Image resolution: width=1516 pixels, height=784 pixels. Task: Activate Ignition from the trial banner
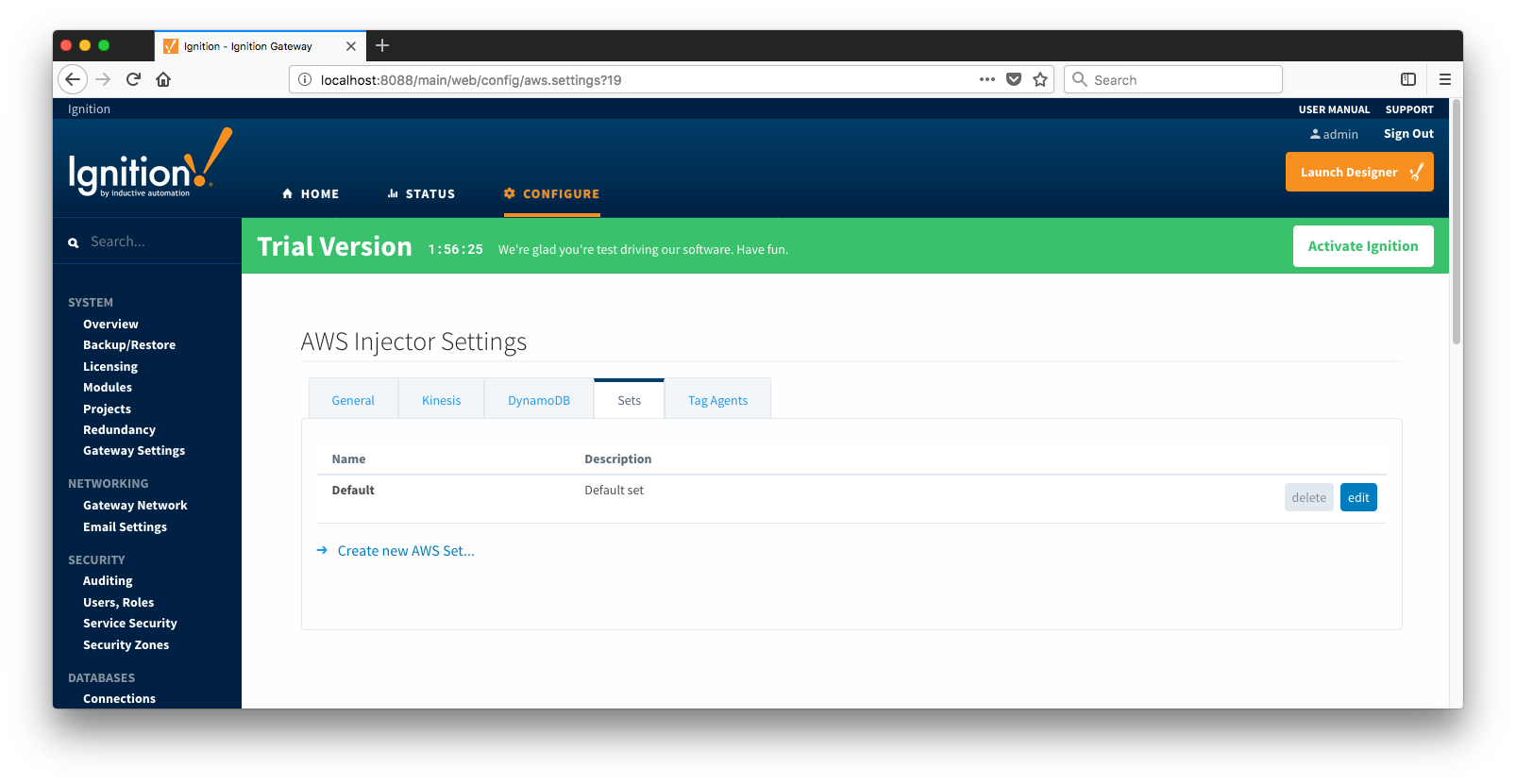[1362, 246]
